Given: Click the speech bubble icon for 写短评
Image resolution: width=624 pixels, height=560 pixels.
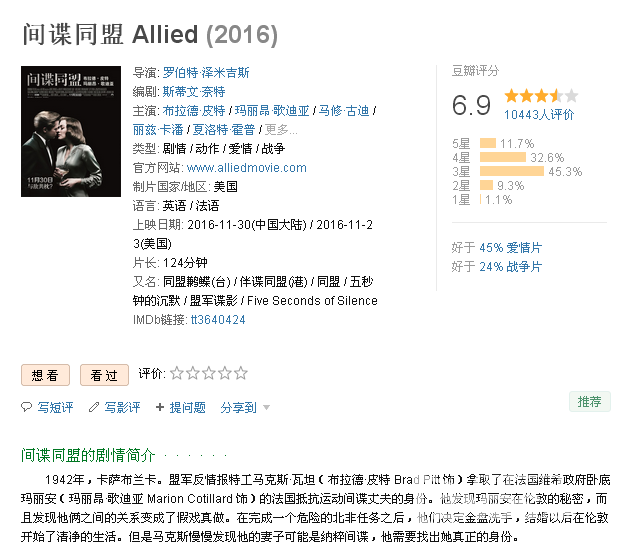Looking at the screenshot, I should (x=26, y=407).
